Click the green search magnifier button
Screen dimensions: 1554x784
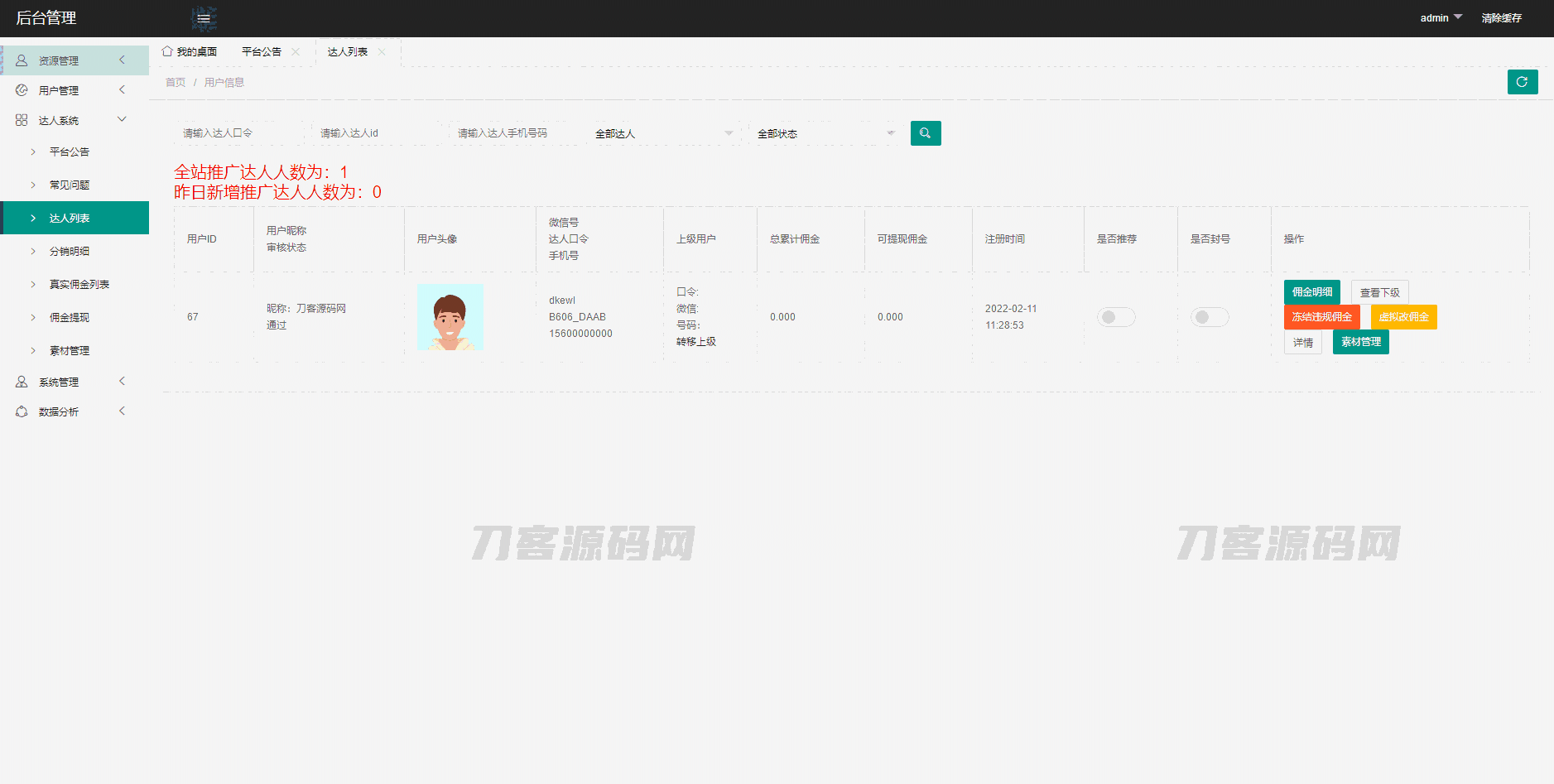click(x=925, y=133)
